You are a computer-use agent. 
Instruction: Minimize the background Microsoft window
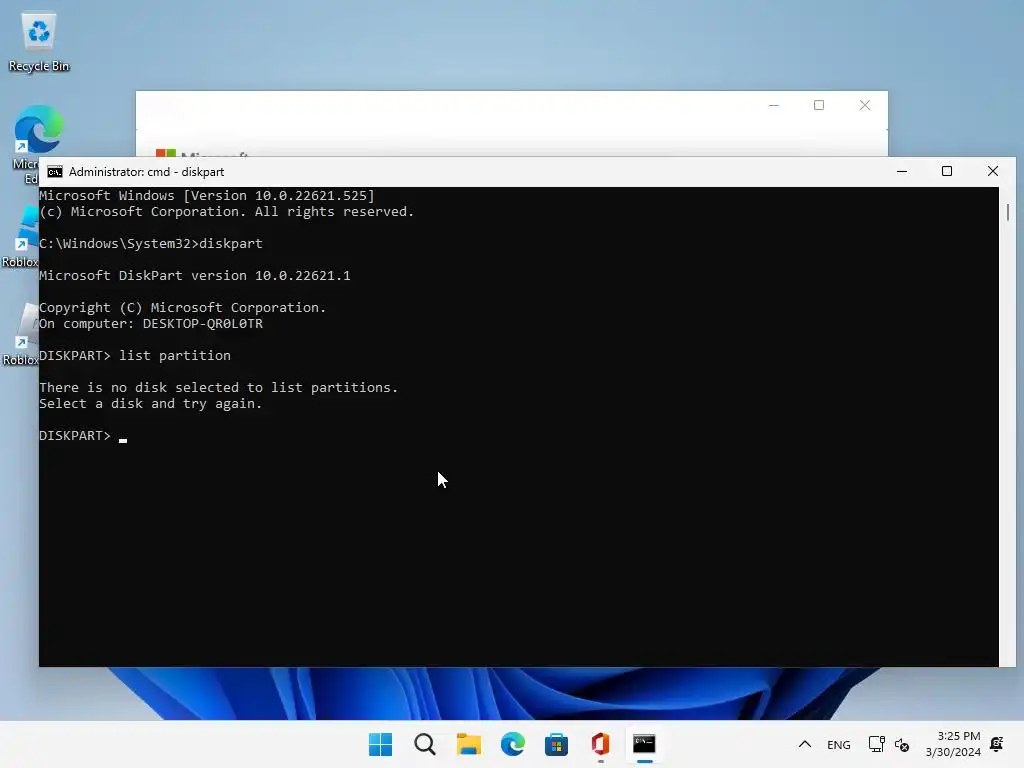point(774,105)
